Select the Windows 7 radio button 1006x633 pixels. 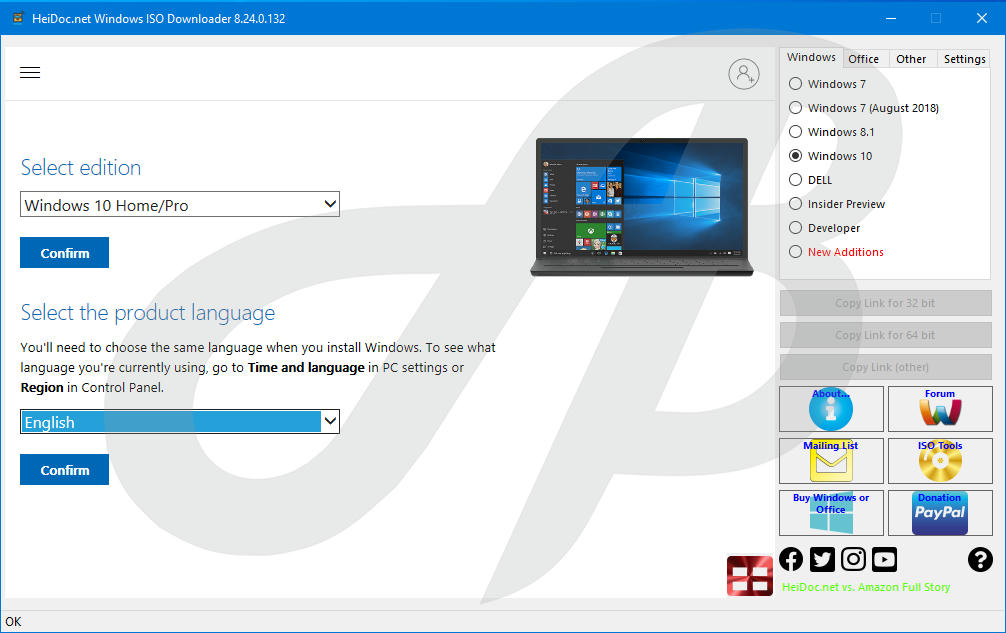(796, 83)
